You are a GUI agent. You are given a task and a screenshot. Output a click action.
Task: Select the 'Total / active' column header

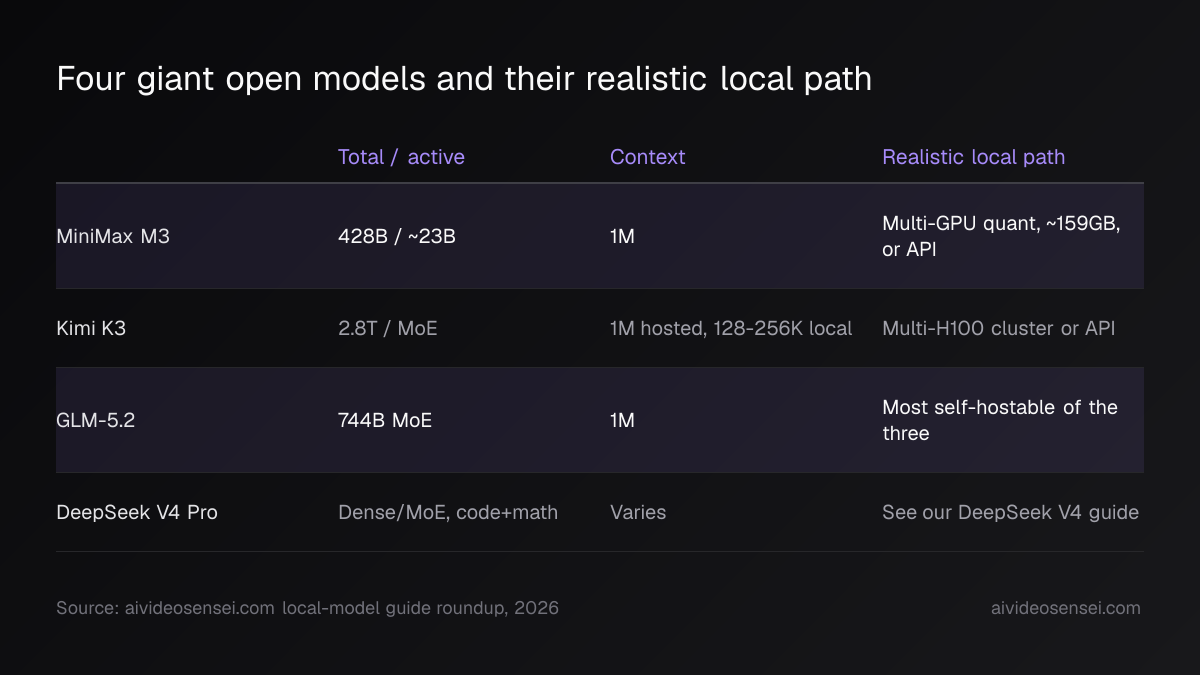tap(401, 157)
